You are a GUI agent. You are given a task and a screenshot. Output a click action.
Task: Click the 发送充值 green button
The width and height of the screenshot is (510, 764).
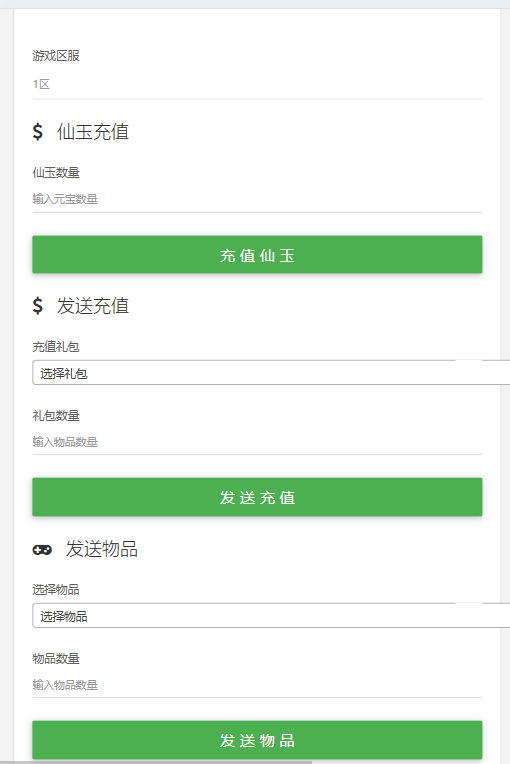[x=257, y=497]
